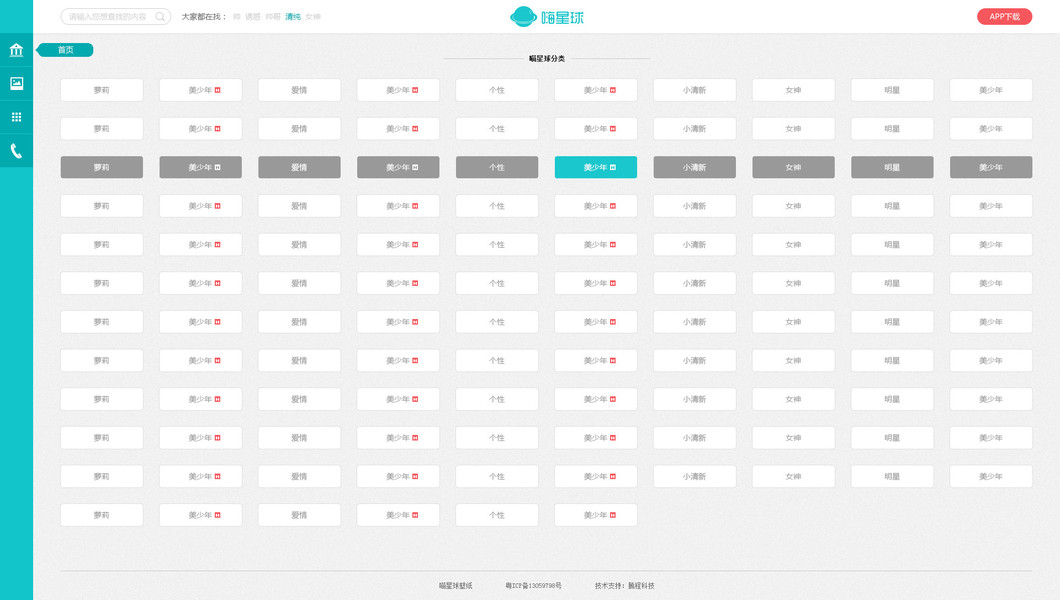Viewport: 1060px width, 600px height.
Task: Click the 技术支持: 脑程科技 footer text
Action: click(625, 586)
